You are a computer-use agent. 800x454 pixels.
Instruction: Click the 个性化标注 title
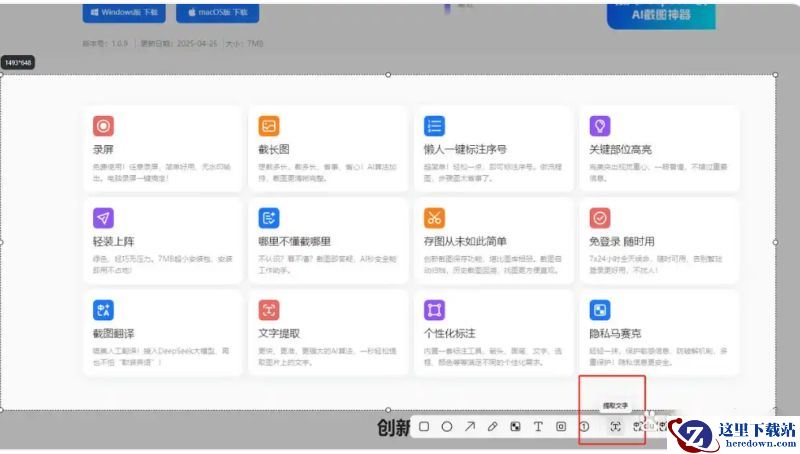[x=449, y=334]
